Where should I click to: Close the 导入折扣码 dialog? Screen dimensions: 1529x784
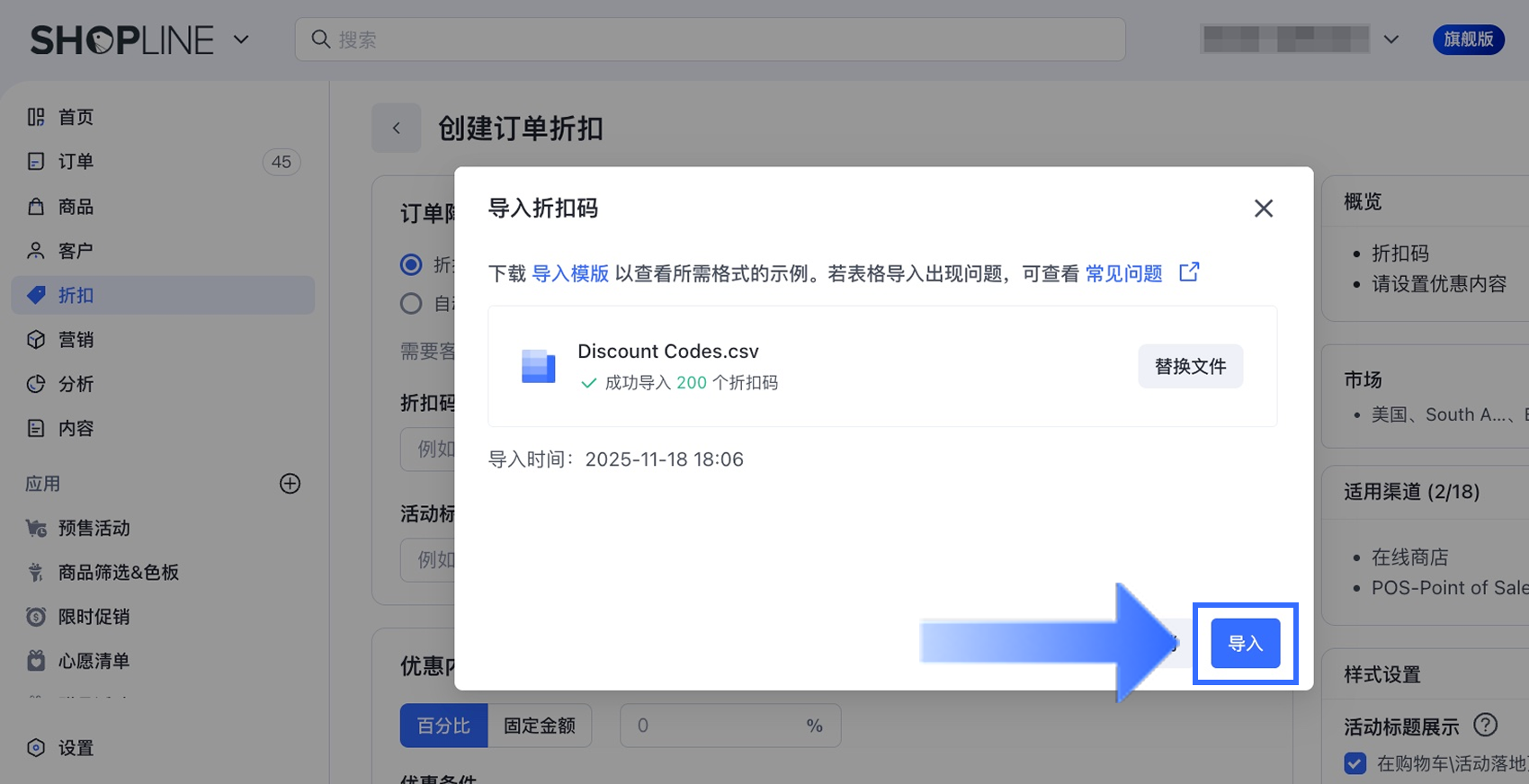[x=1264, y=209]
